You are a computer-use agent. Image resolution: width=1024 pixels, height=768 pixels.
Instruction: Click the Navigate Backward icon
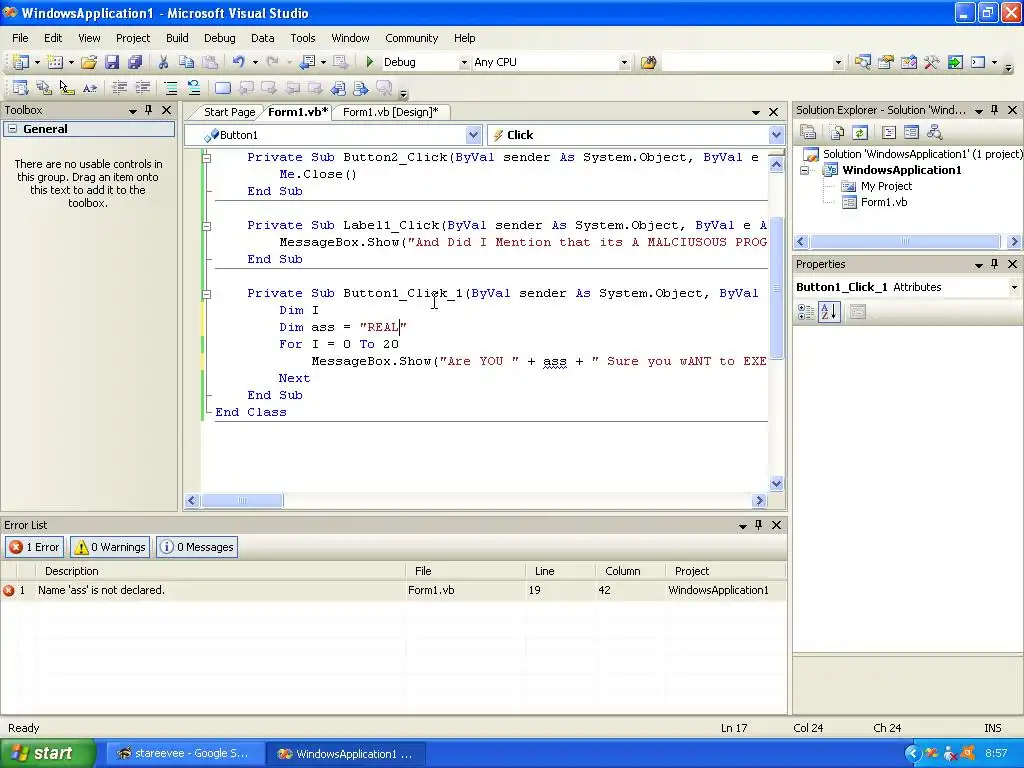click(x=307, y=62)
